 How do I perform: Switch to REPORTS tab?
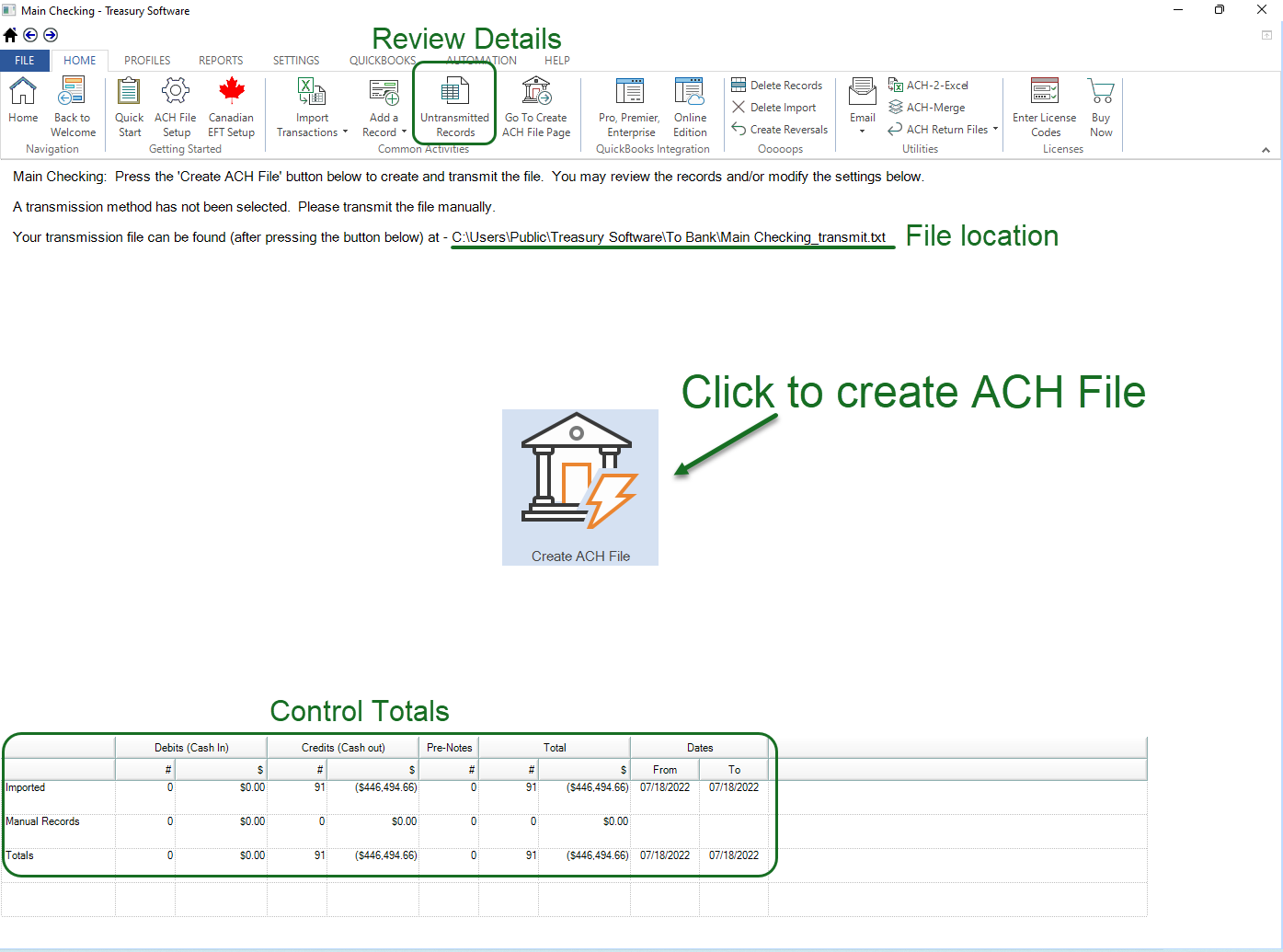221,61
